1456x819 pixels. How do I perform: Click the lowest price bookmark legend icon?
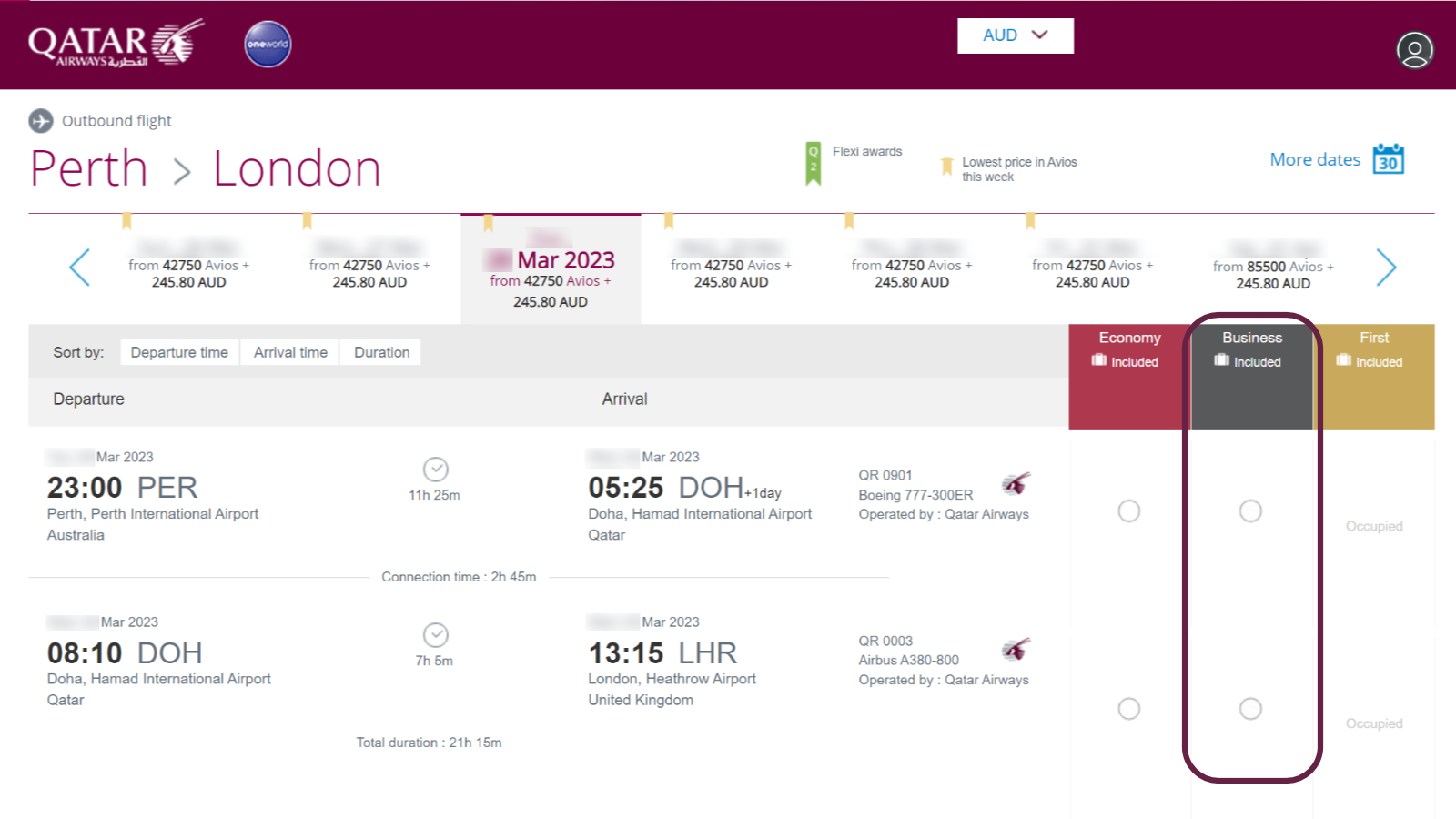click(x=946, y=166)
